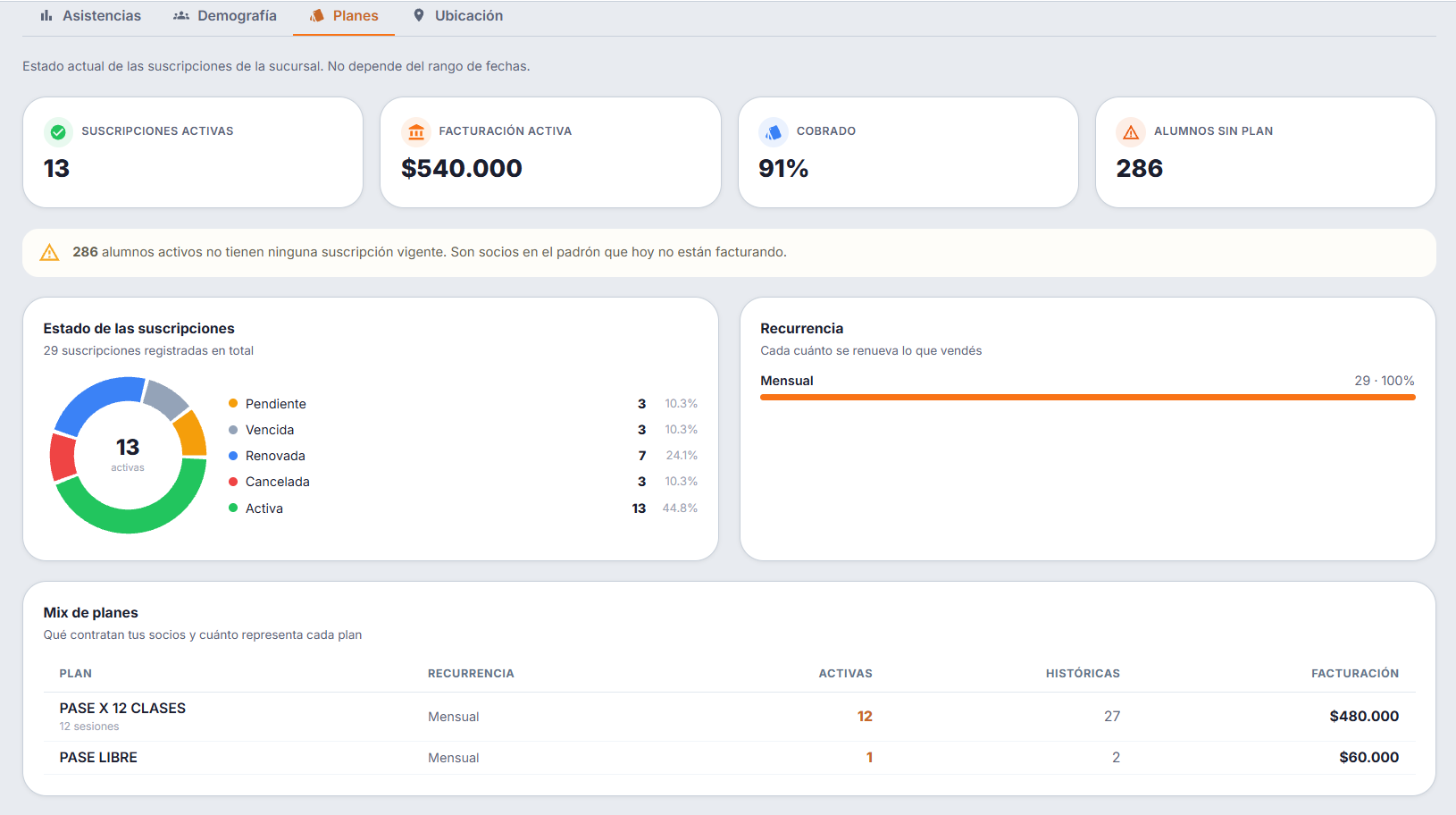The image size is (1456, 815).
Task: Open the Asistencias tab
Action: point(90,16)
